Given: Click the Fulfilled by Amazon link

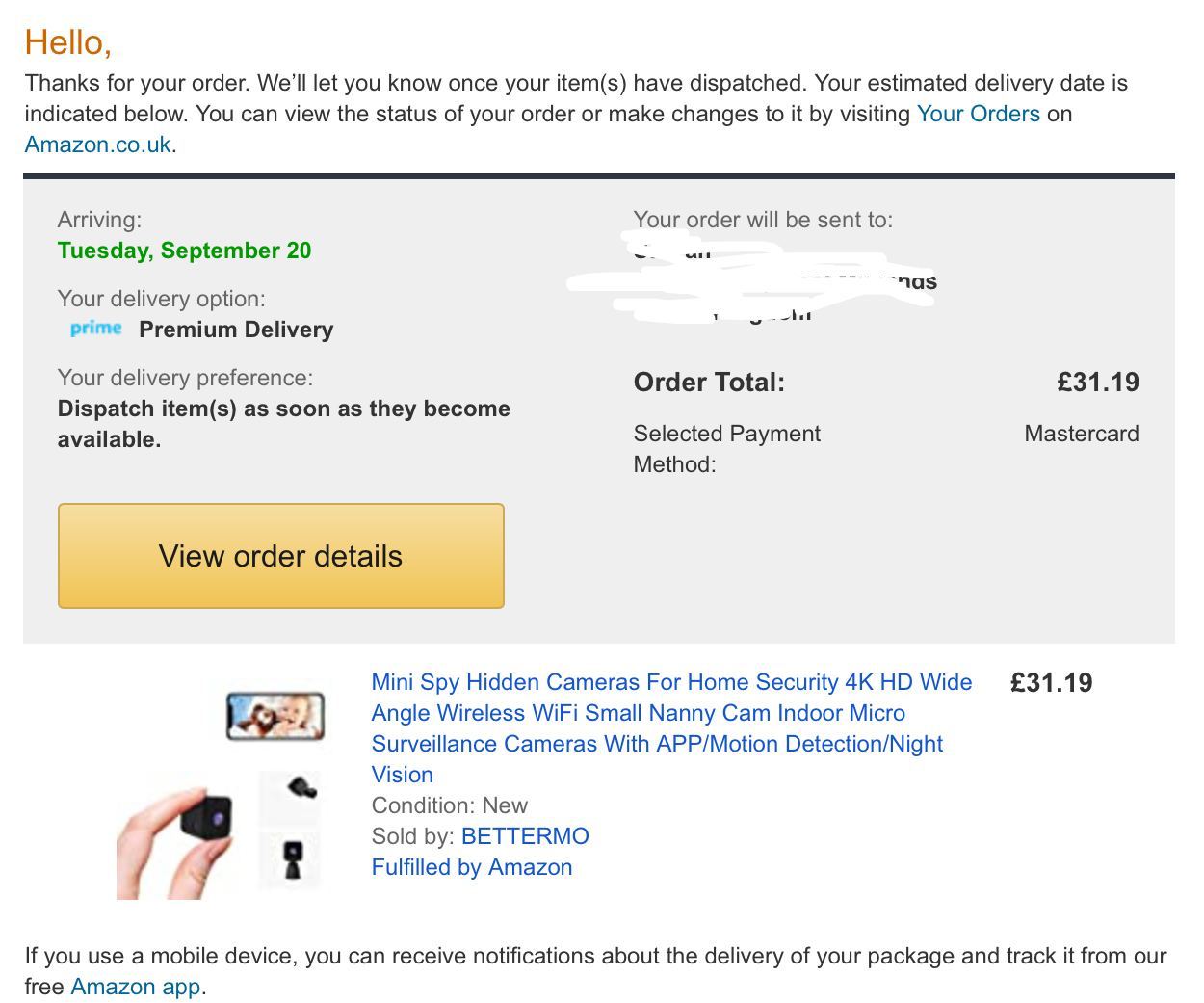Looking at the screenshot, I should click(472, 867).
